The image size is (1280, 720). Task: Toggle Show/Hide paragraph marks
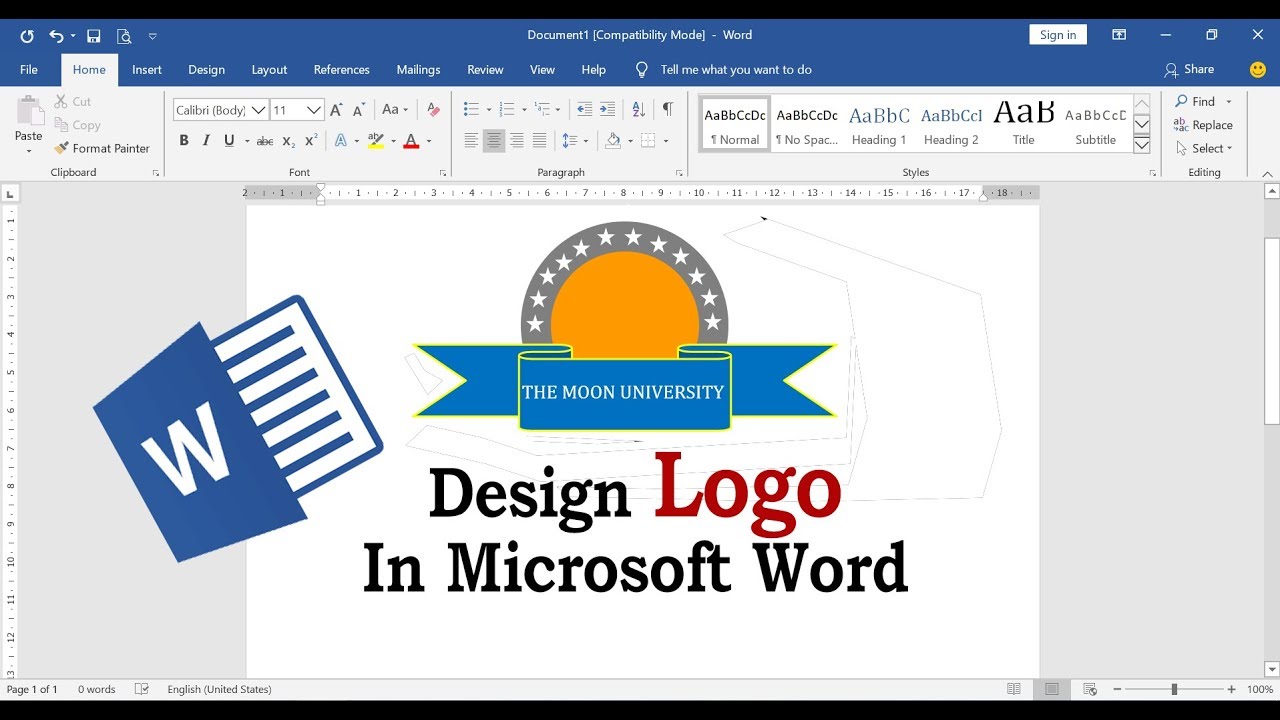click(668, 110)
